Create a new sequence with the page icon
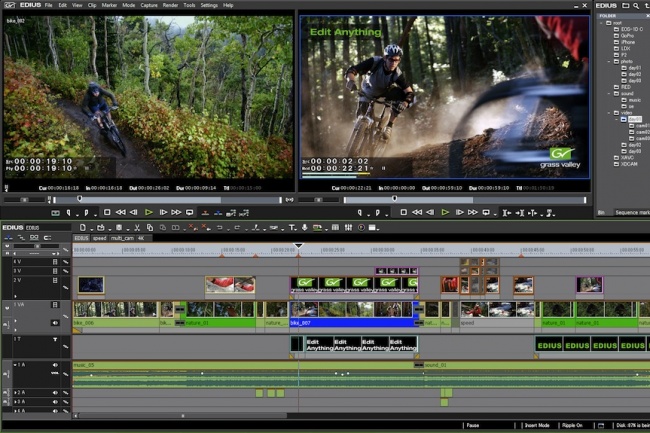This screenshot has height=433, width=650. (82, 227)
